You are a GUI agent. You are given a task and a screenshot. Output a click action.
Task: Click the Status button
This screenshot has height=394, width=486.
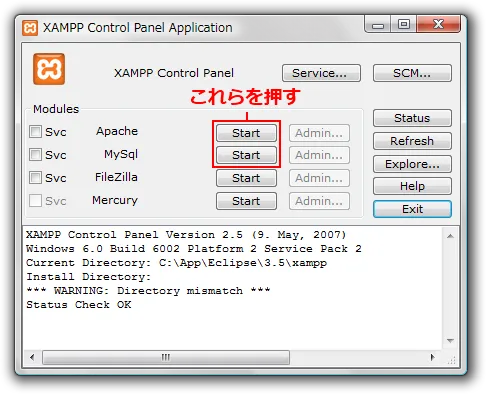click(412, 118)
